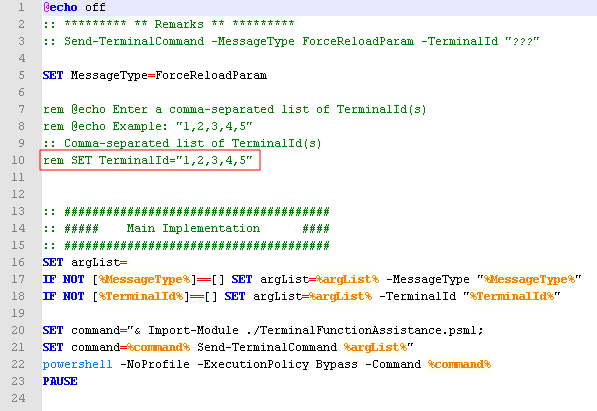
Task: Click '-ExecutionPolicy Bypass' on line 22
Action: [x=277, y=364]
